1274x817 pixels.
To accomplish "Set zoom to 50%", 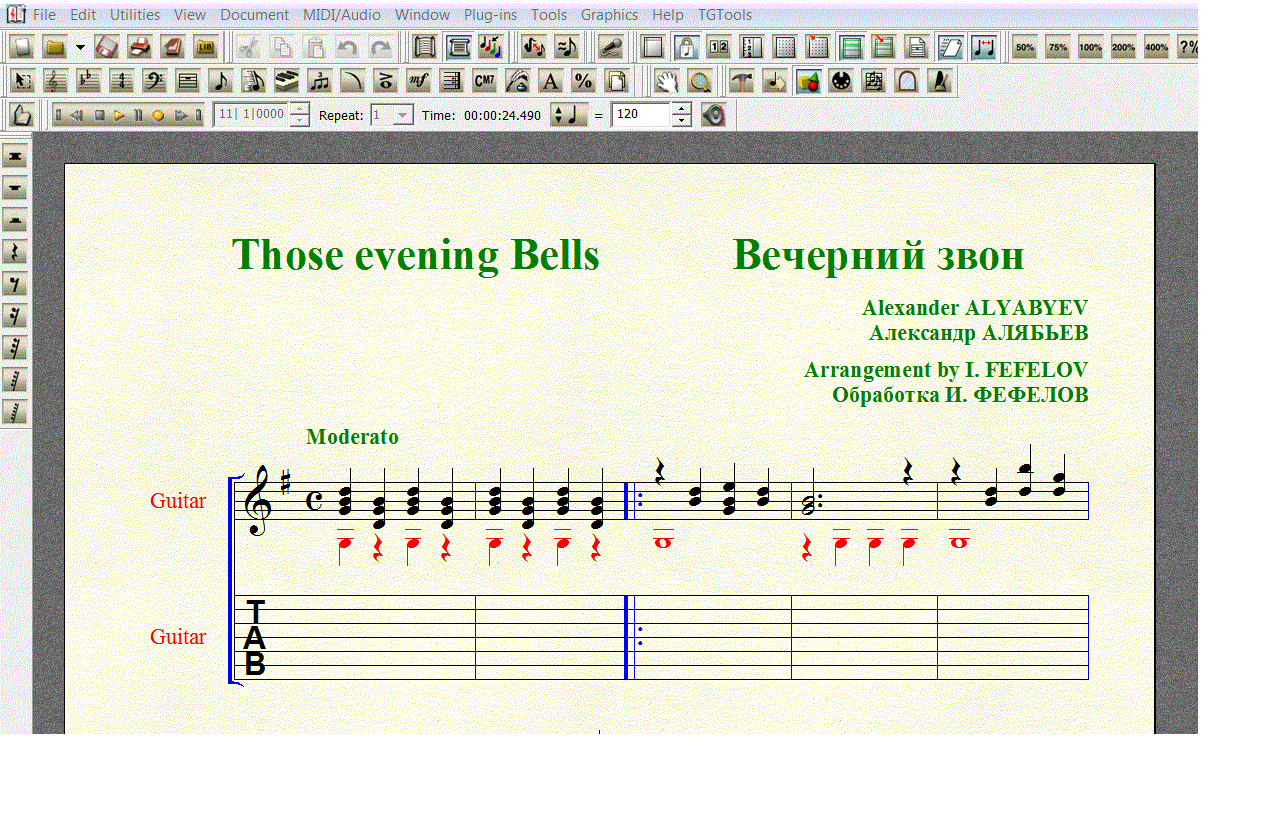I will tap(1025, 47).
